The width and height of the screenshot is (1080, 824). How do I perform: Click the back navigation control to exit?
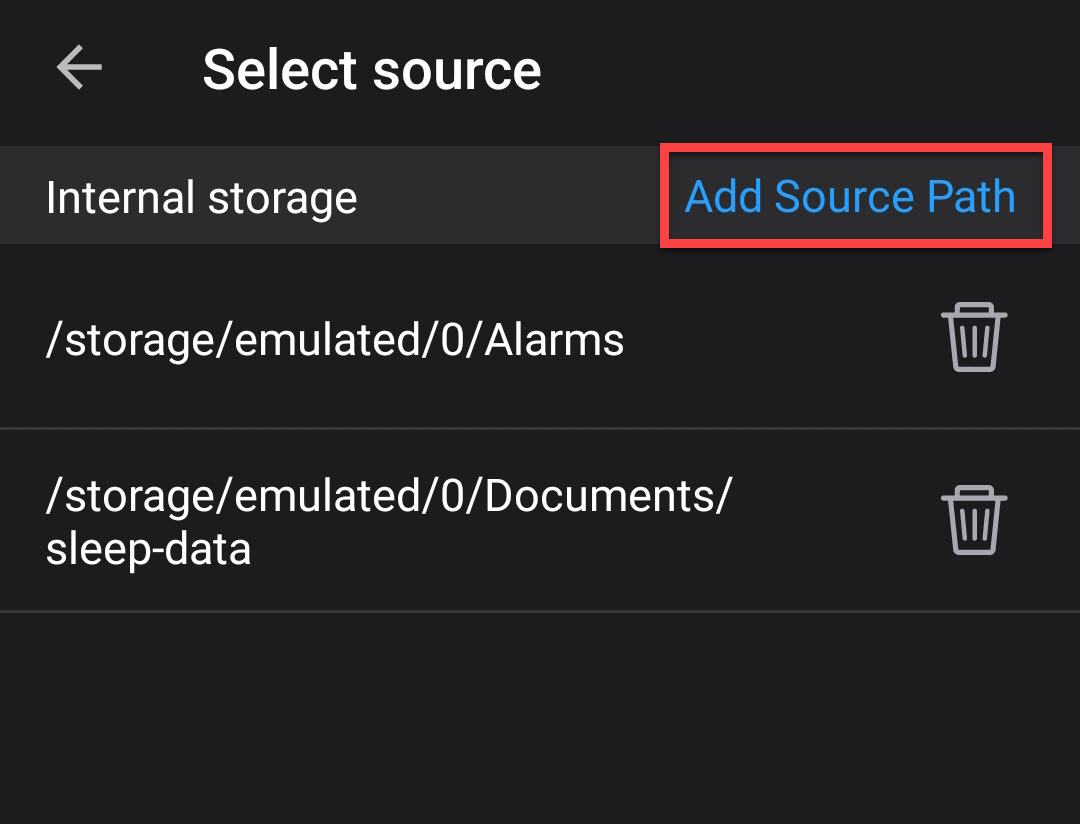tap(79, 68)
